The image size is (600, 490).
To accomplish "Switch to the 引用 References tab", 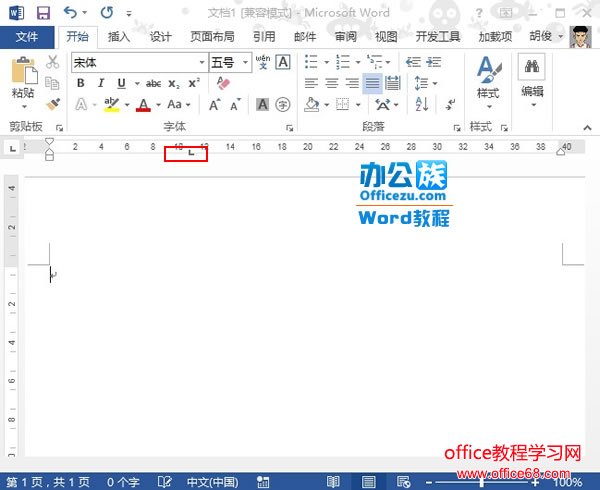I will pos(264,37).
